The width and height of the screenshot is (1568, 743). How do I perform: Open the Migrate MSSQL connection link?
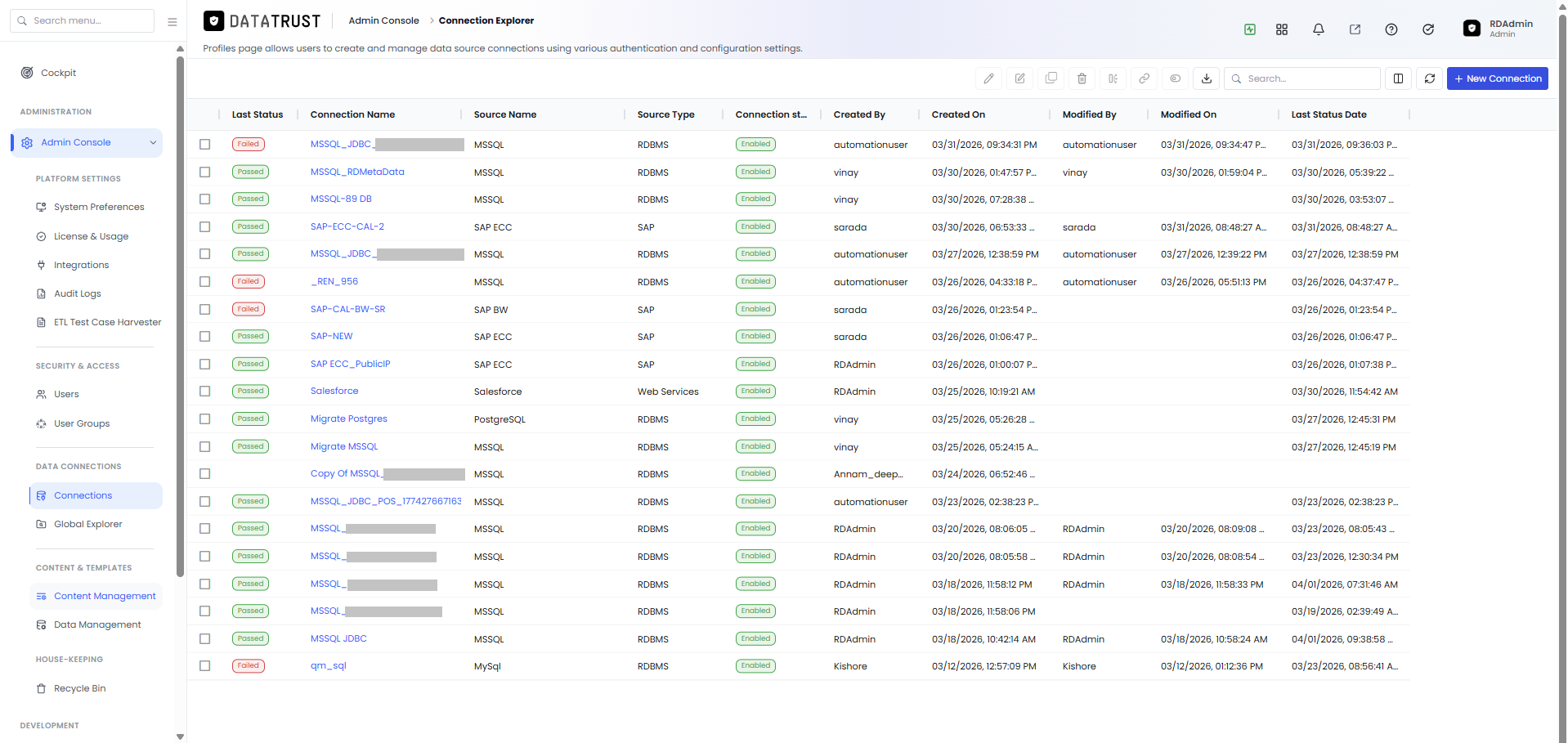pyautogui.click(x=344, y=446)
